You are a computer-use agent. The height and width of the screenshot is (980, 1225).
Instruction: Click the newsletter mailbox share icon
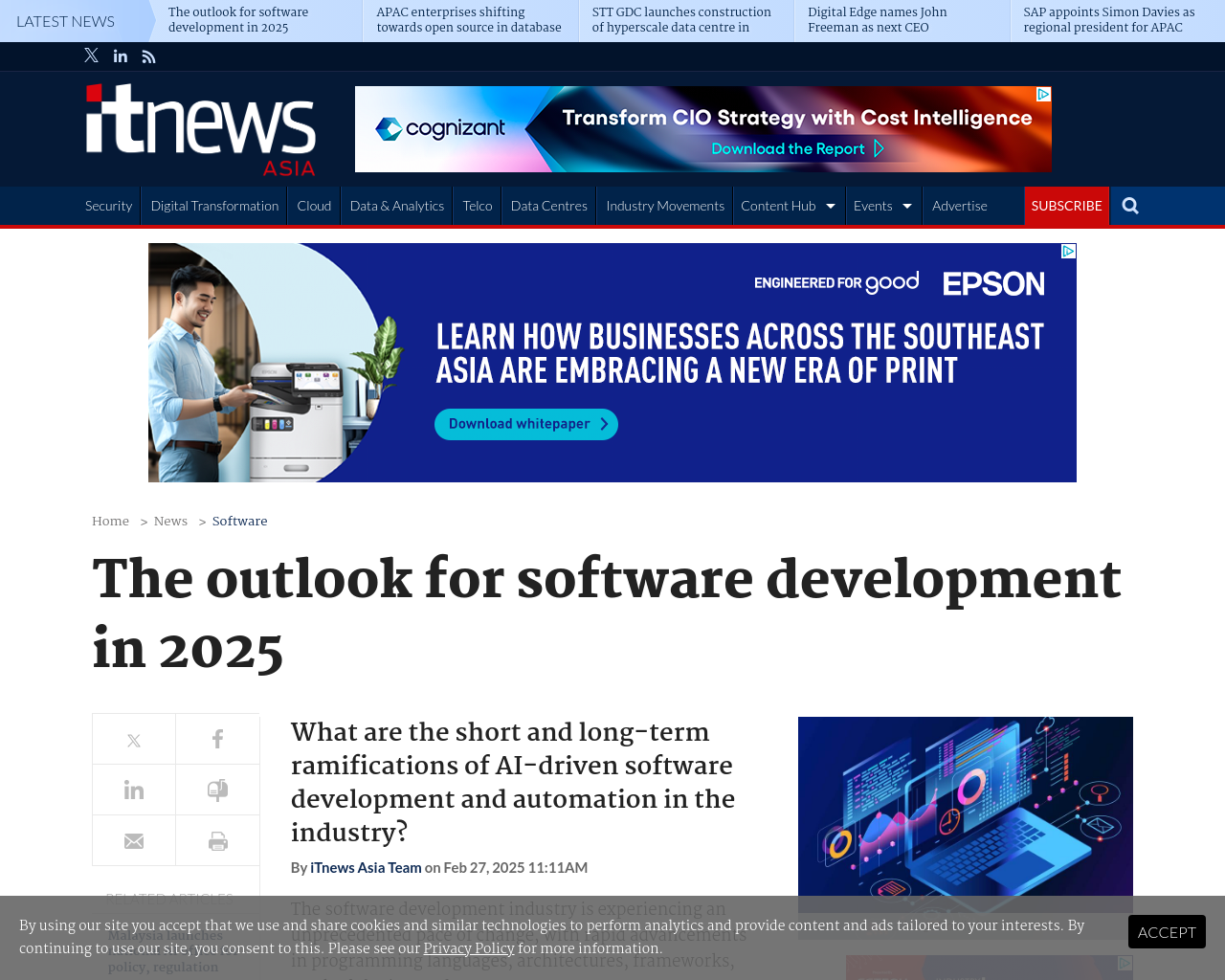point(218,791)
